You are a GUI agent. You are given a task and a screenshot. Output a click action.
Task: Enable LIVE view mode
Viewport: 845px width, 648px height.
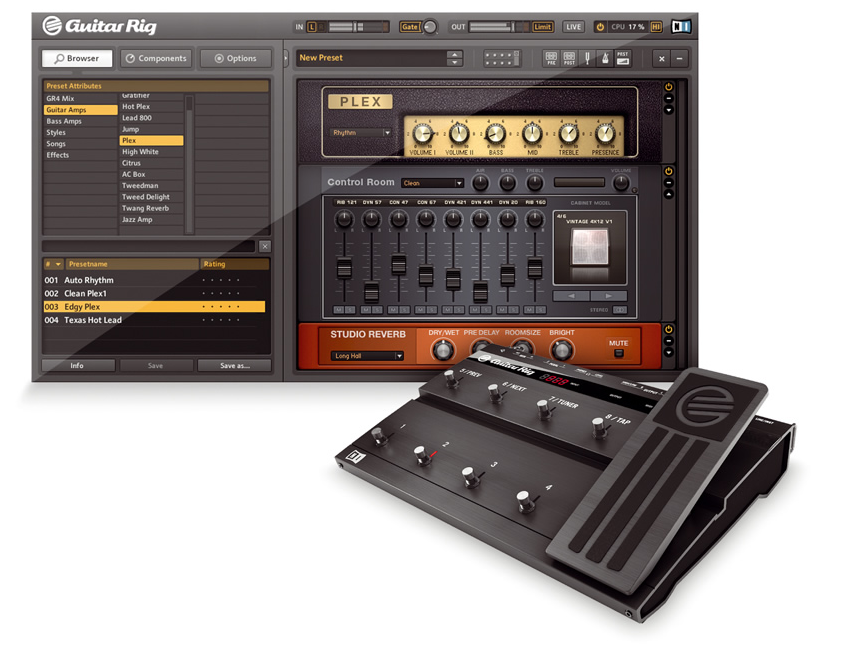click(573, 26)
